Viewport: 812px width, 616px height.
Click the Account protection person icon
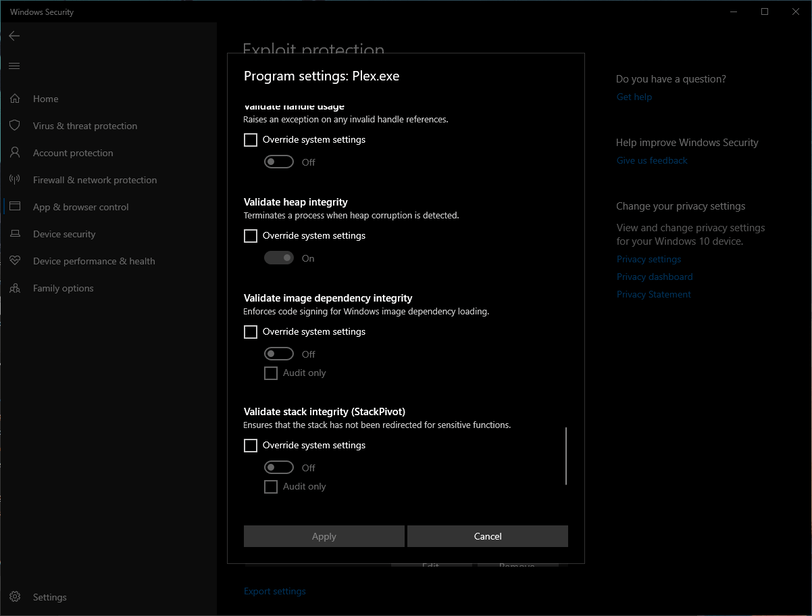point(15,152)
